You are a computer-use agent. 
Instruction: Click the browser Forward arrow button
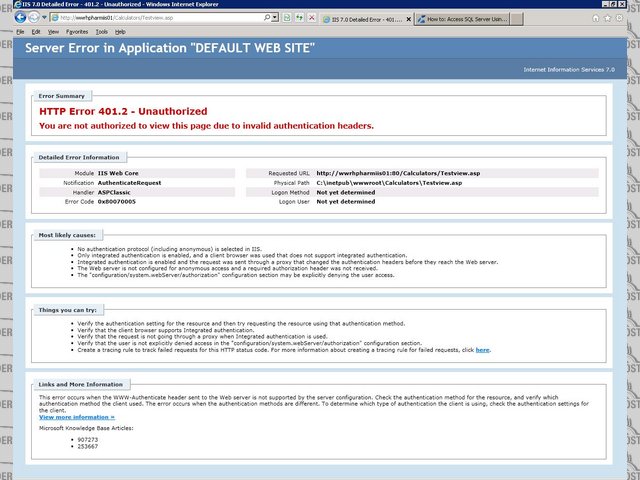tap(34, 17)
